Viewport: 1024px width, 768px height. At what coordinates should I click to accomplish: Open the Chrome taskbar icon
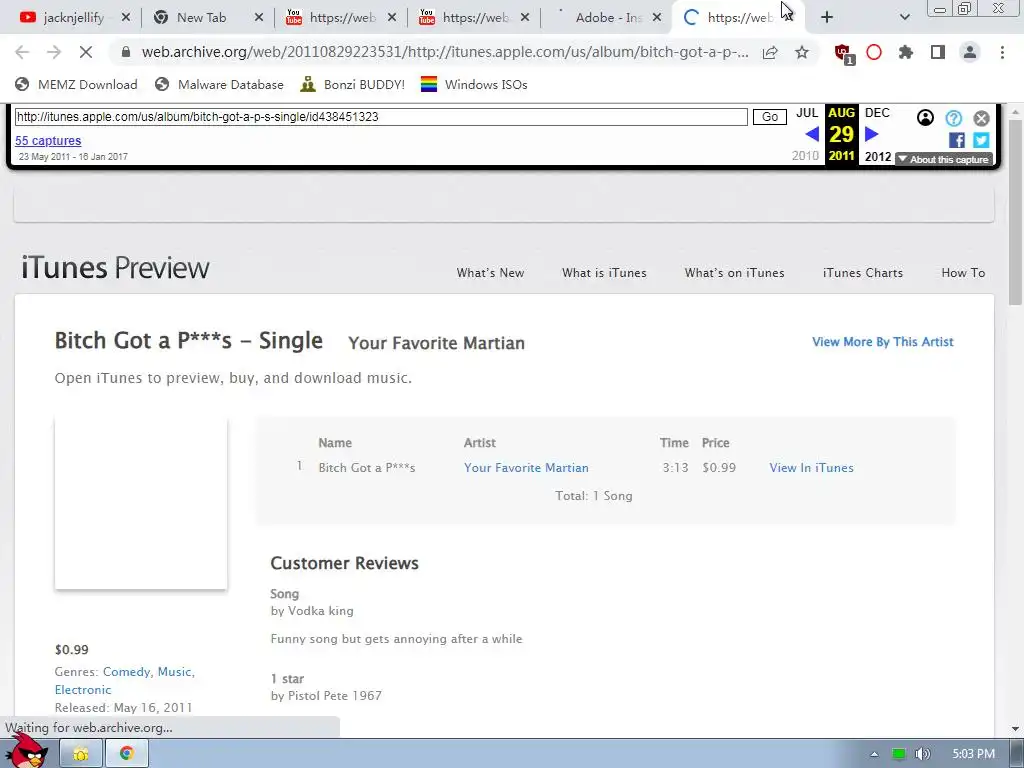pos(127,754)
